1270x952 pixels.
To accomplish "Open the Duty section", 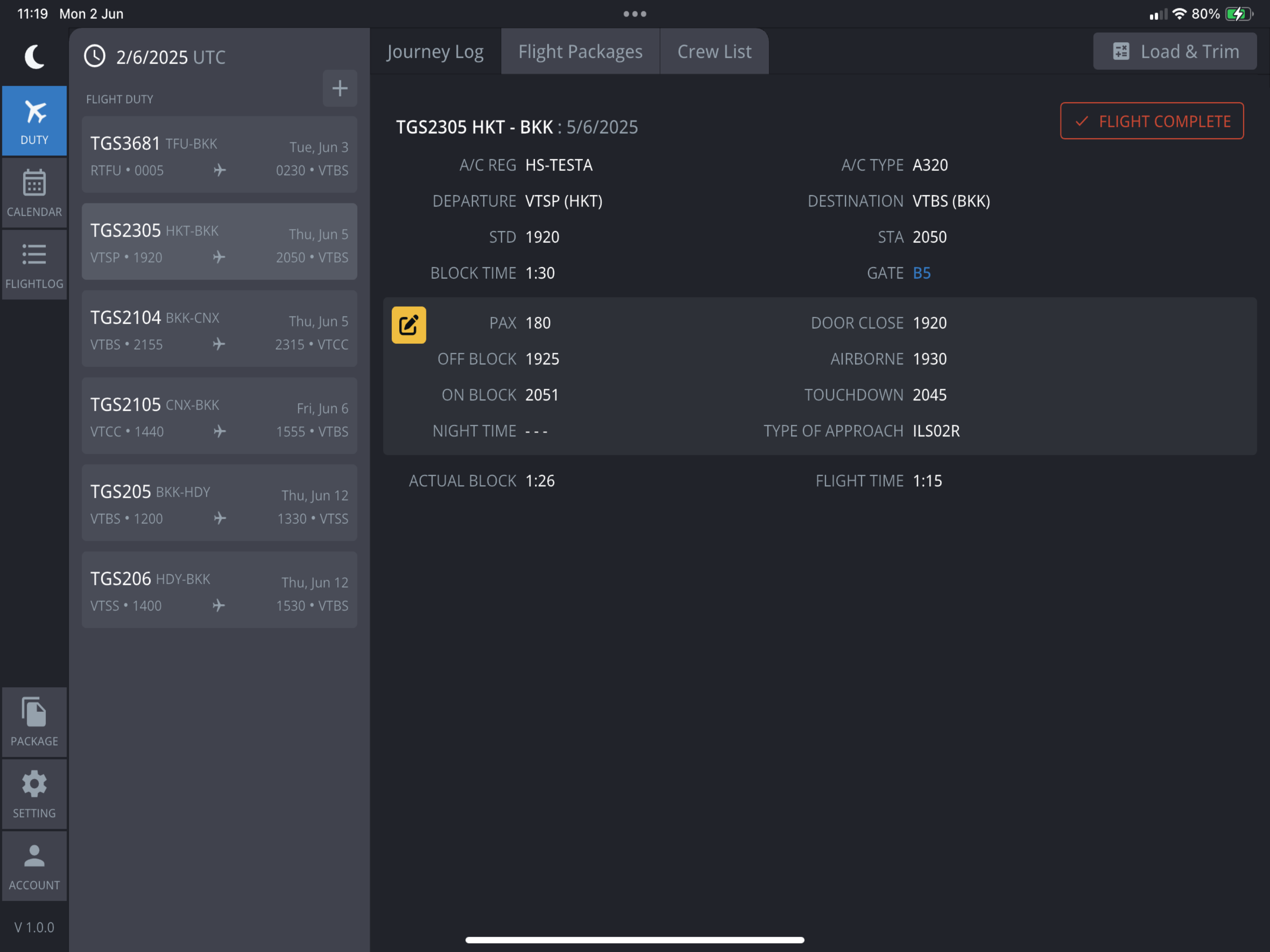I will (x=35, y=120).
